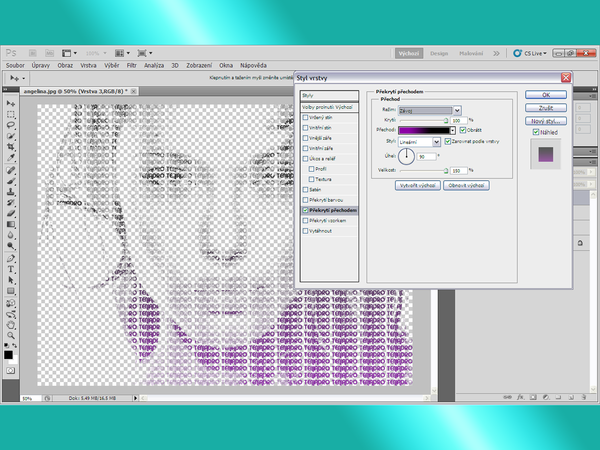Uncheck the Náhled preview checkbox
The width and height of the screenshot is (600, 450).
[536, 131]
